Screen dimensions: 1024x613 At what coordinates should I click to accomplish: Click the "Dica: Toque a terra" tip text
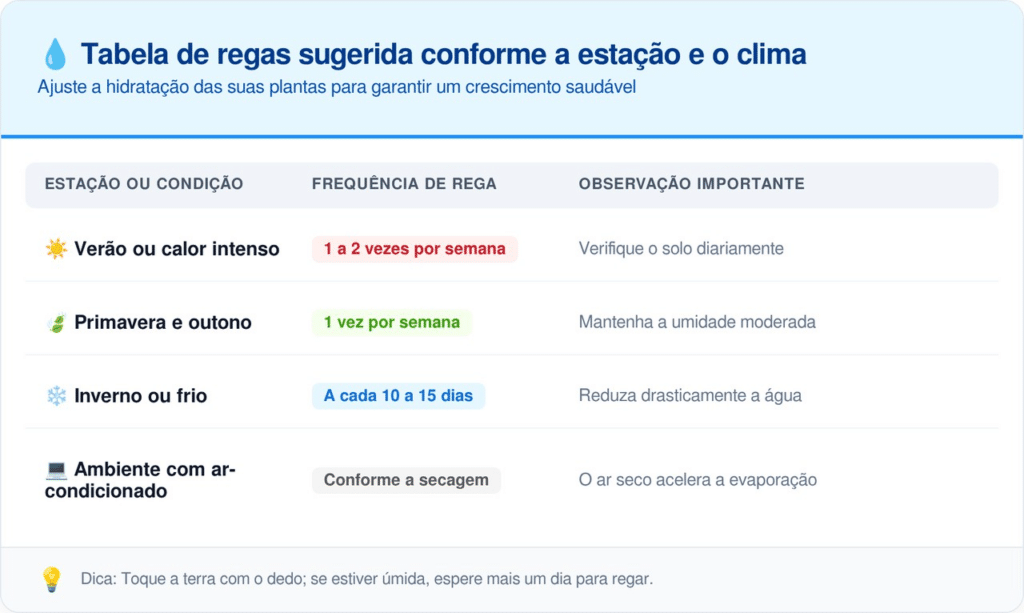[x=366, y=579]
